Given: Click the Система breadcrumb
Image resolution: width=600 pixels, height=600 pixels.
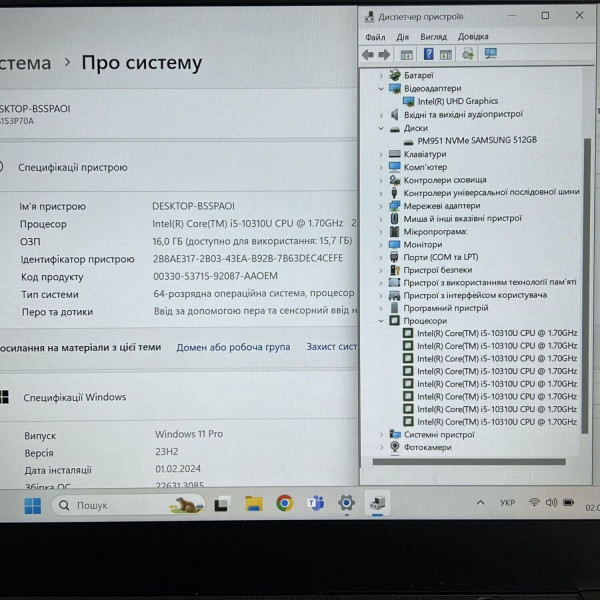Looking at the screenshot, I should [25, 63].
